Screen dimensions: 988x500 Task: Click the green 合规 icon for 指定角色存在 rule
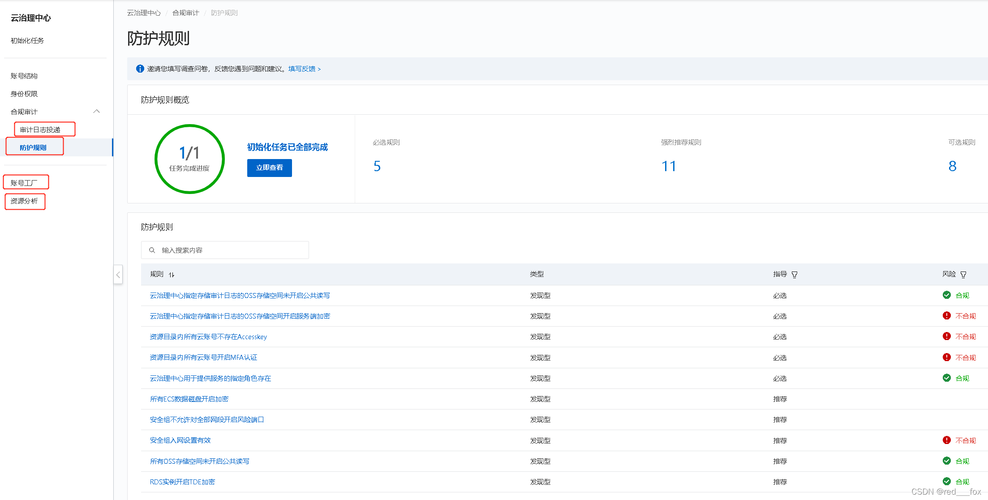pos(946,378)
